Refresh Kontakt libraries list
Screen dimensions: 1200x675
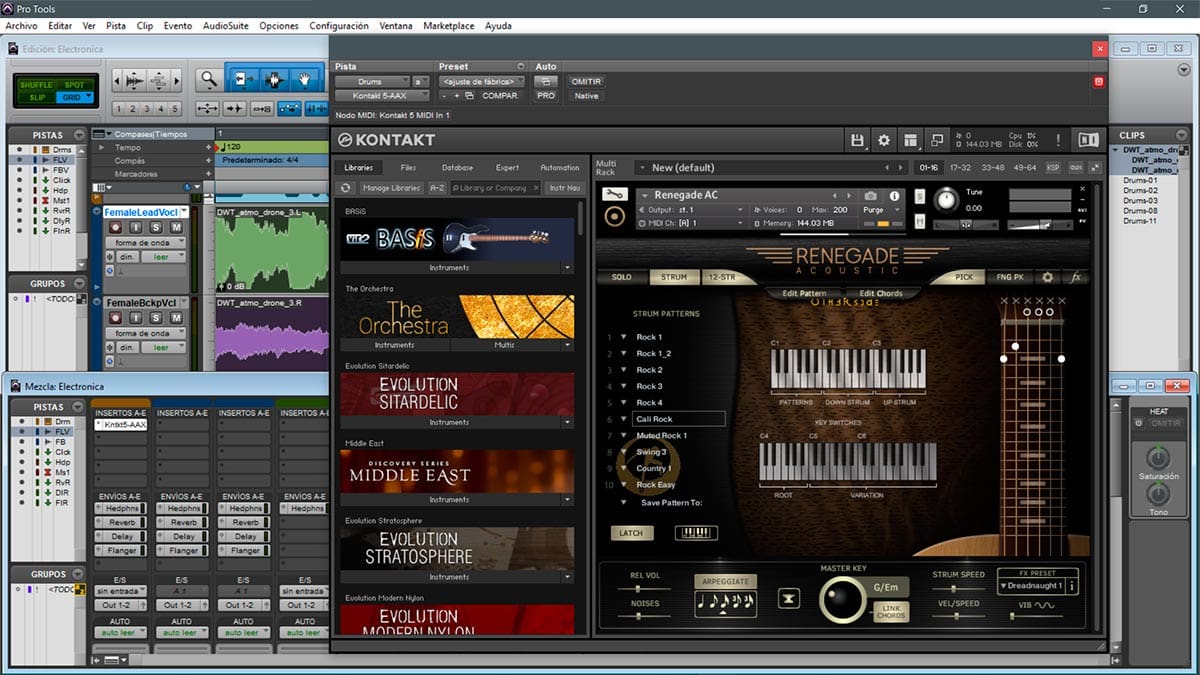tap(346, 187)
